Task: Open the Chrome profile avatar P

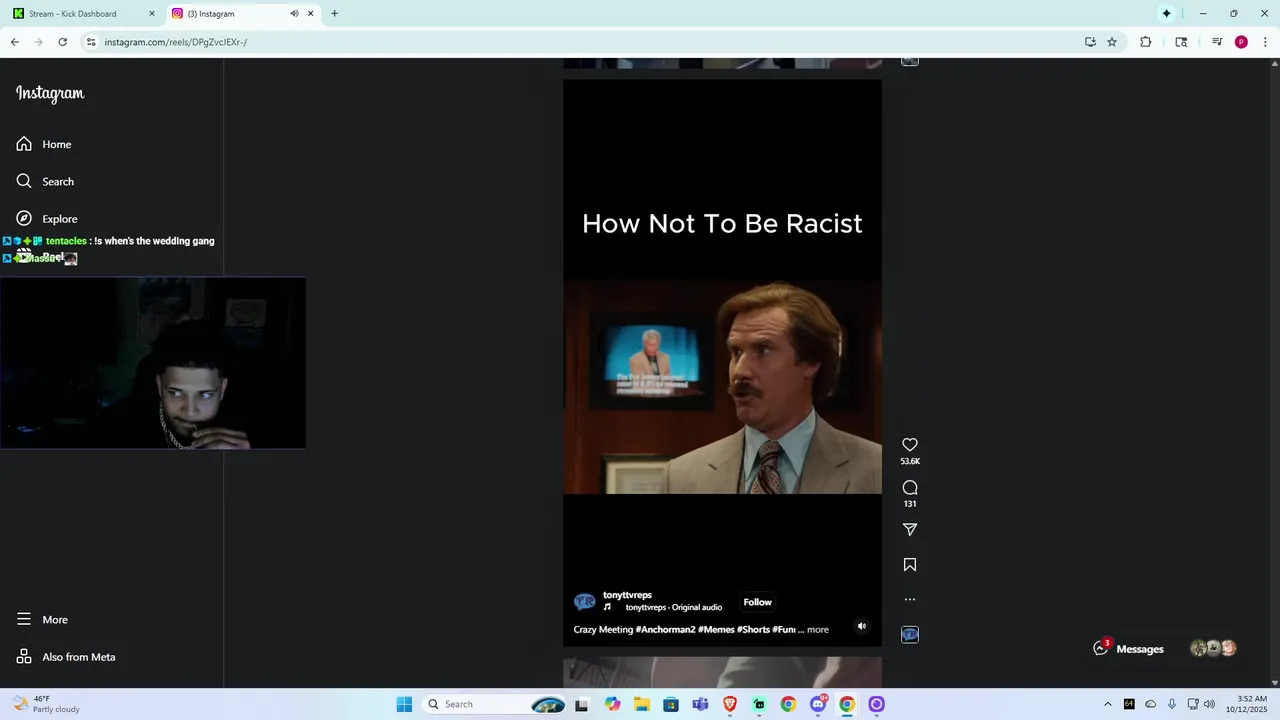Action: click(1241, 42)
